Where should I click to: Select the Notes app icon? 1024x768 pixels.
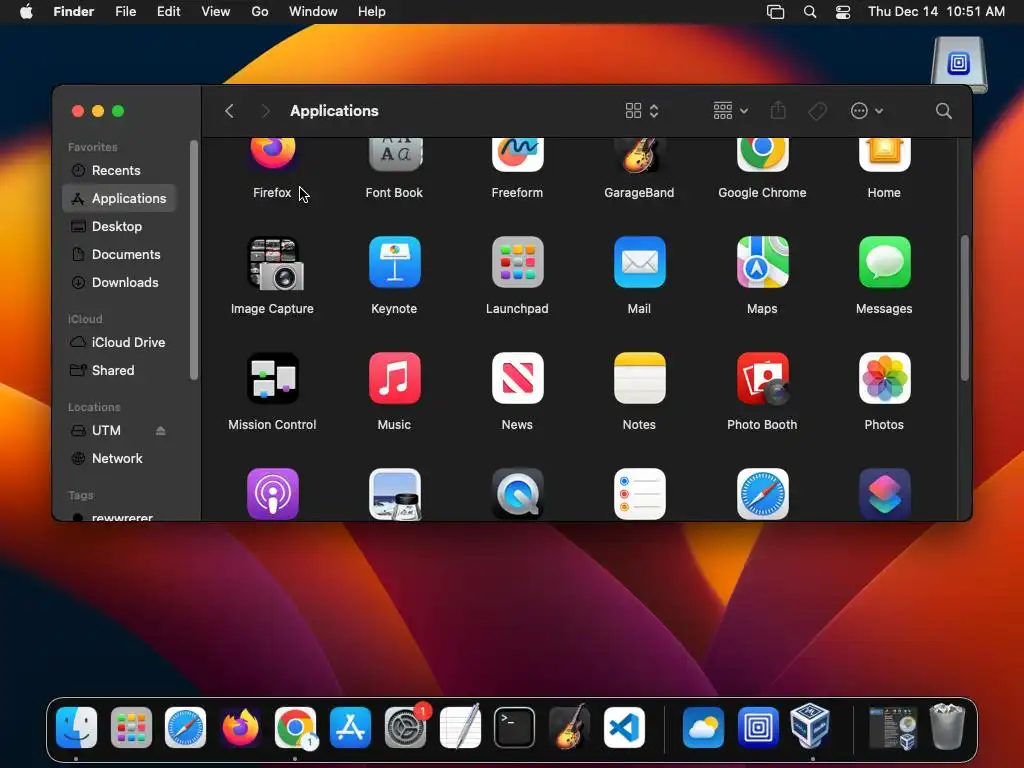[639, 378]
